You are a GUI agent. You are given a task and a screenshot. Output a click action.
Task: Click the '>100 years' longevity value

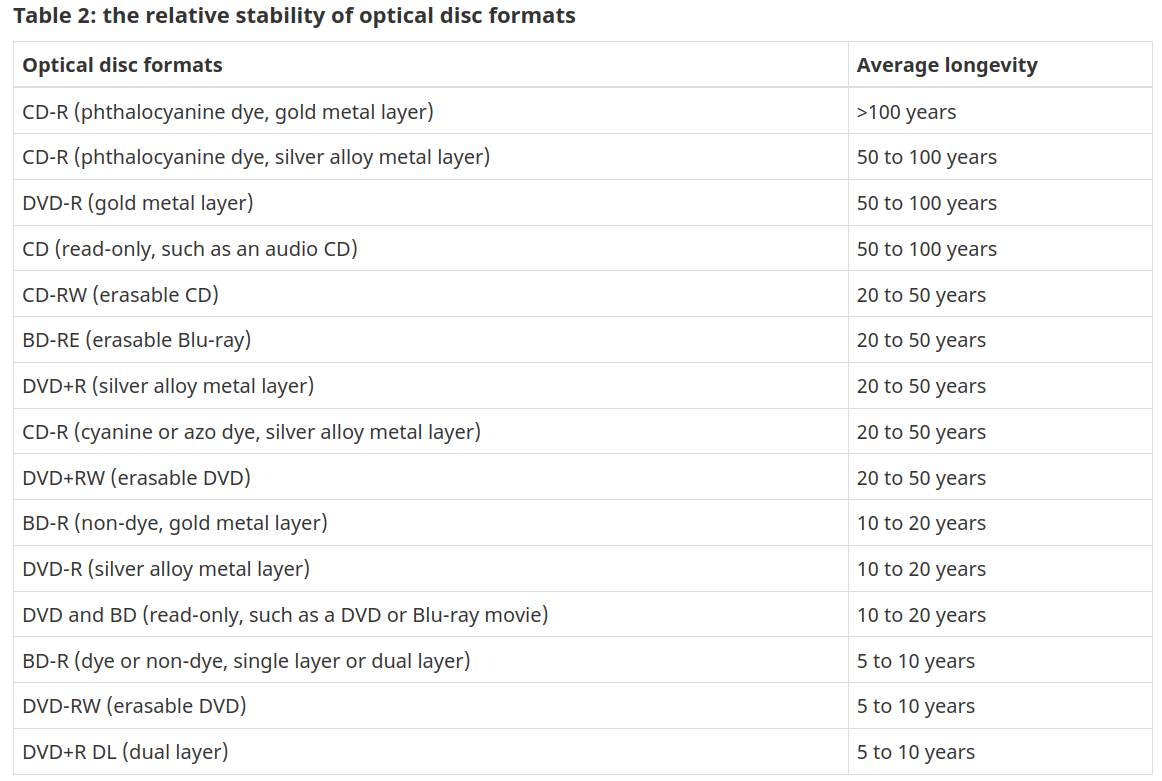(906, 112)
